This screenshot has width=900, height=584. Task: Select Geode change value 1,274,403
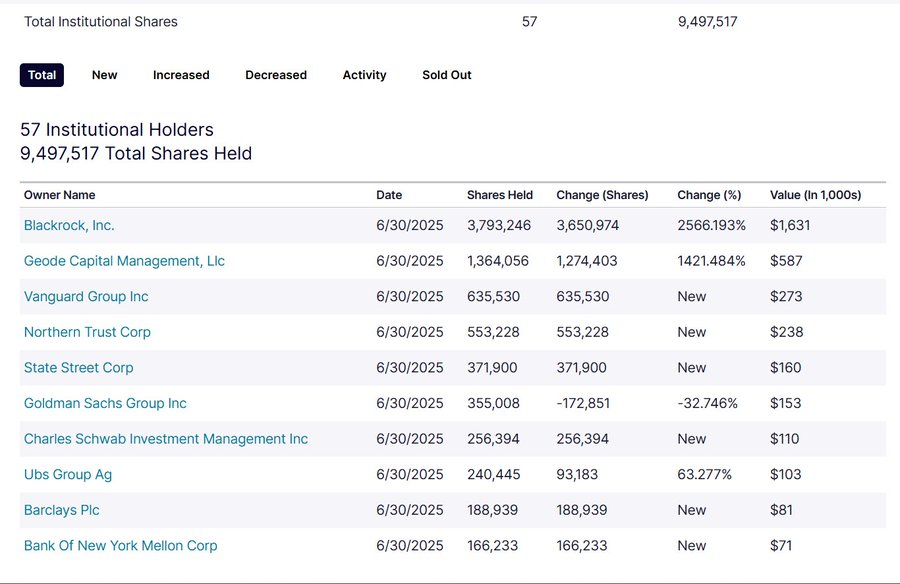587,261
